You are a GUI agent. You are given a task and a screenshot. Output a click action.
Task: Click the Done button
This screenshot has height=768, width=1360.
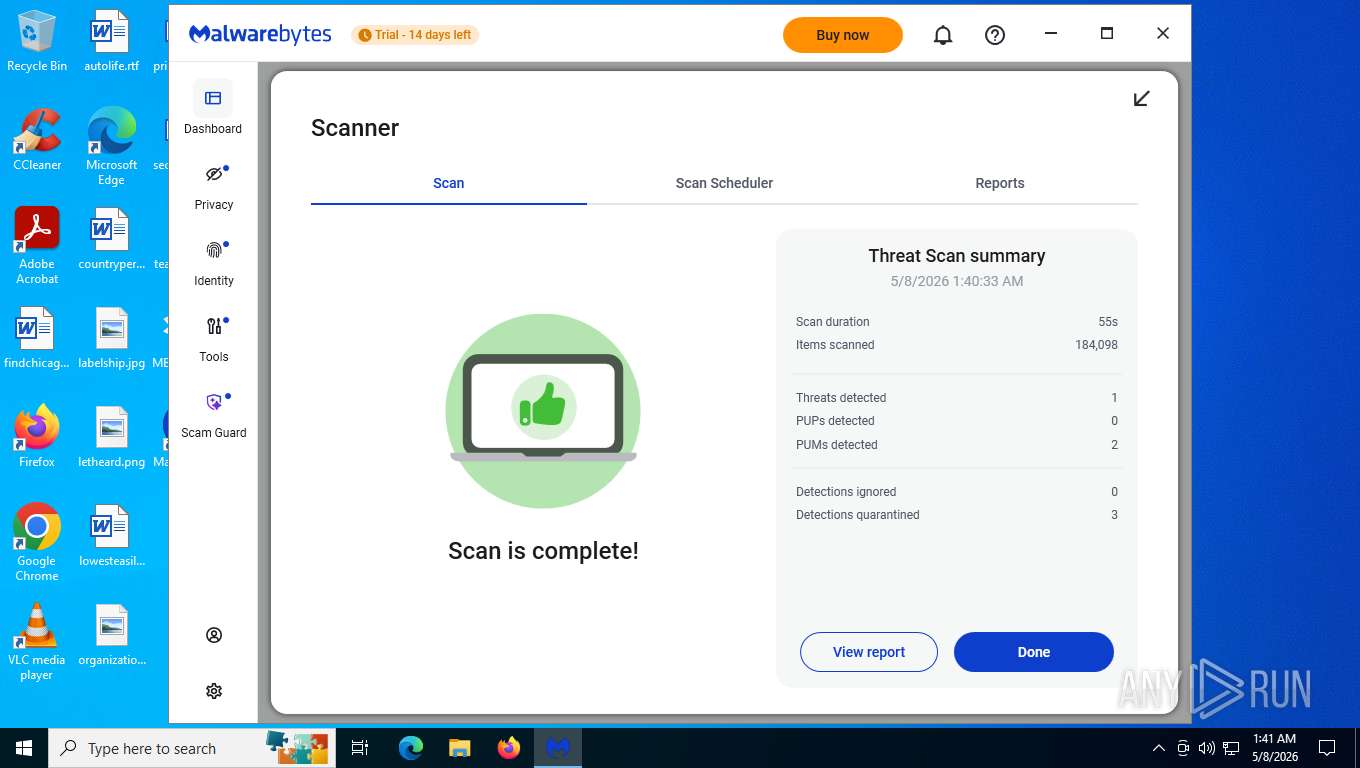click(1034, 652)
